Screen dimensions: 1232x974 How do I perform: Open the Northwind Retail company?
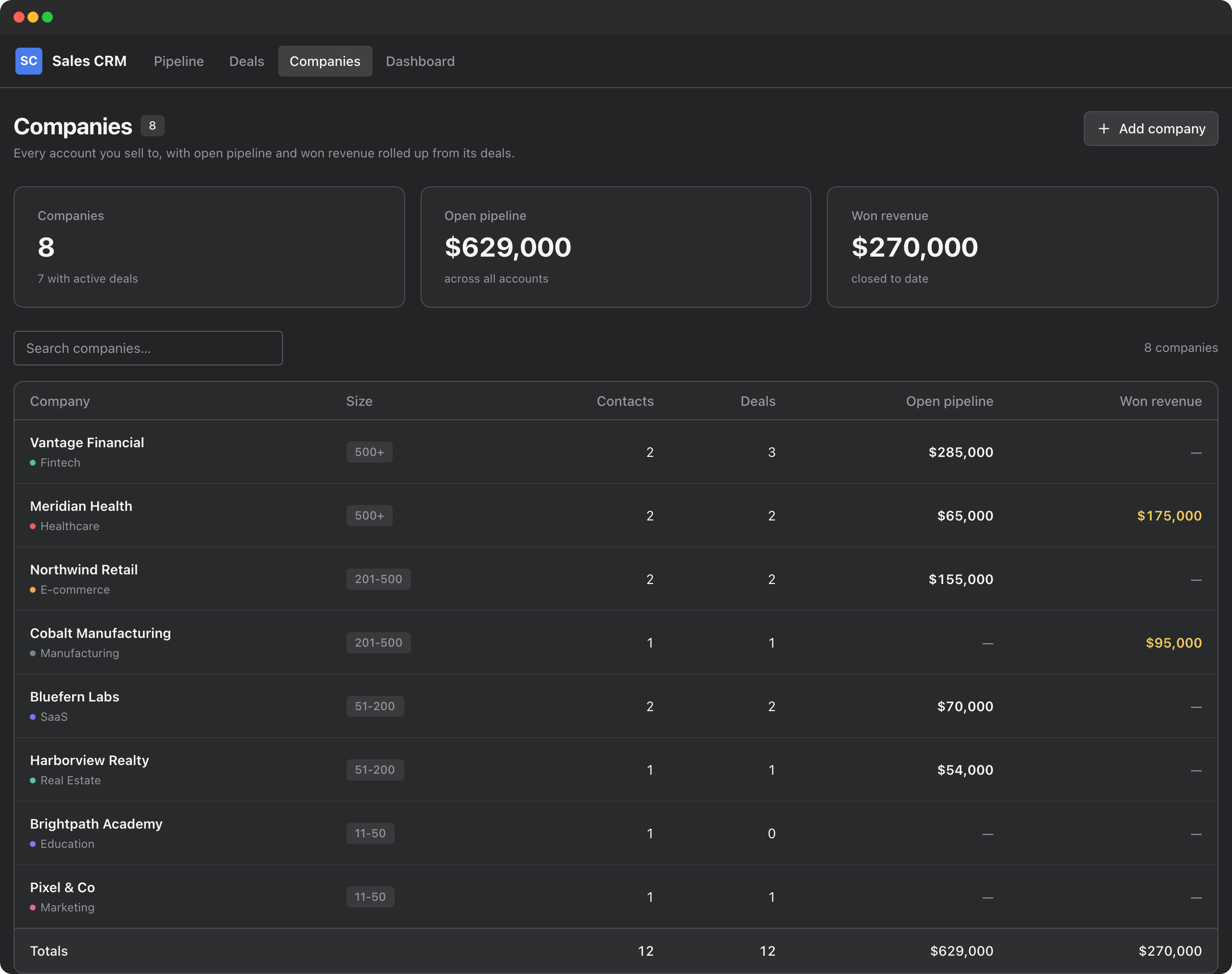tap(84, 570)
